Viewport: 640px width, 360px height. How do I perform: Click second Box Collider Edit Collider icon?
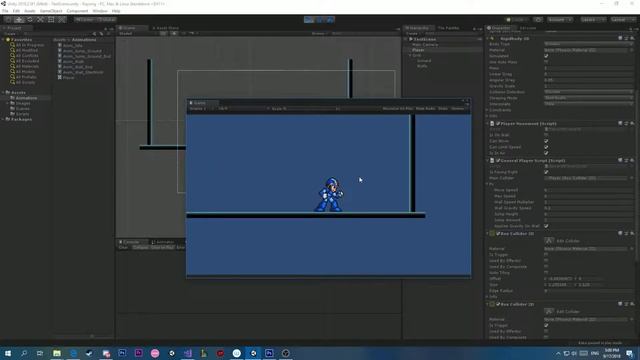549,311
